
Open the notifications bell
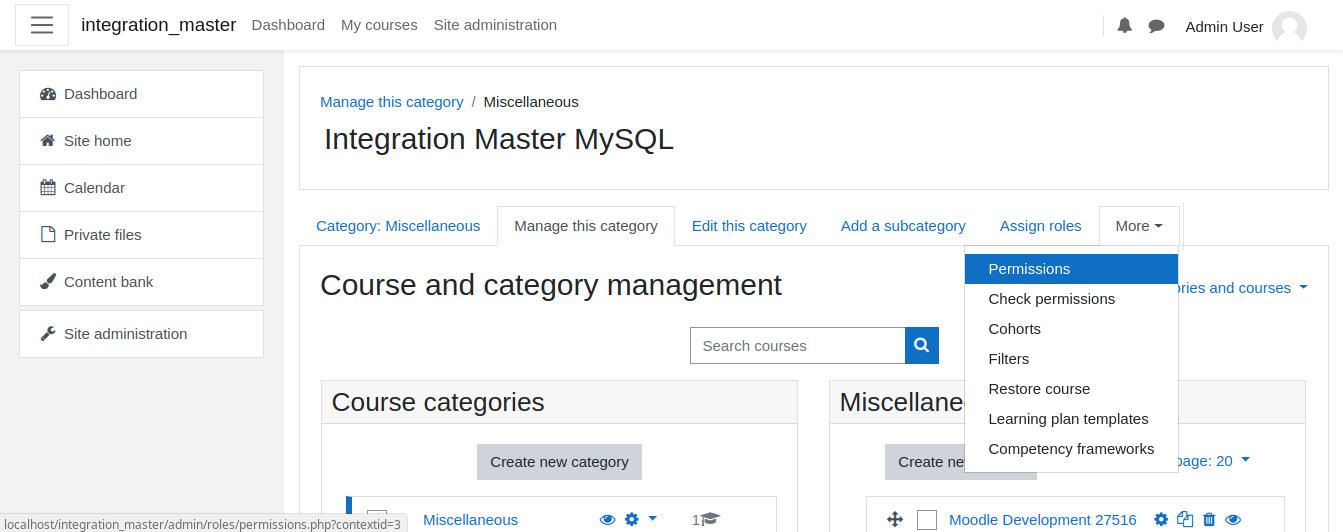tap(1124, 26)
